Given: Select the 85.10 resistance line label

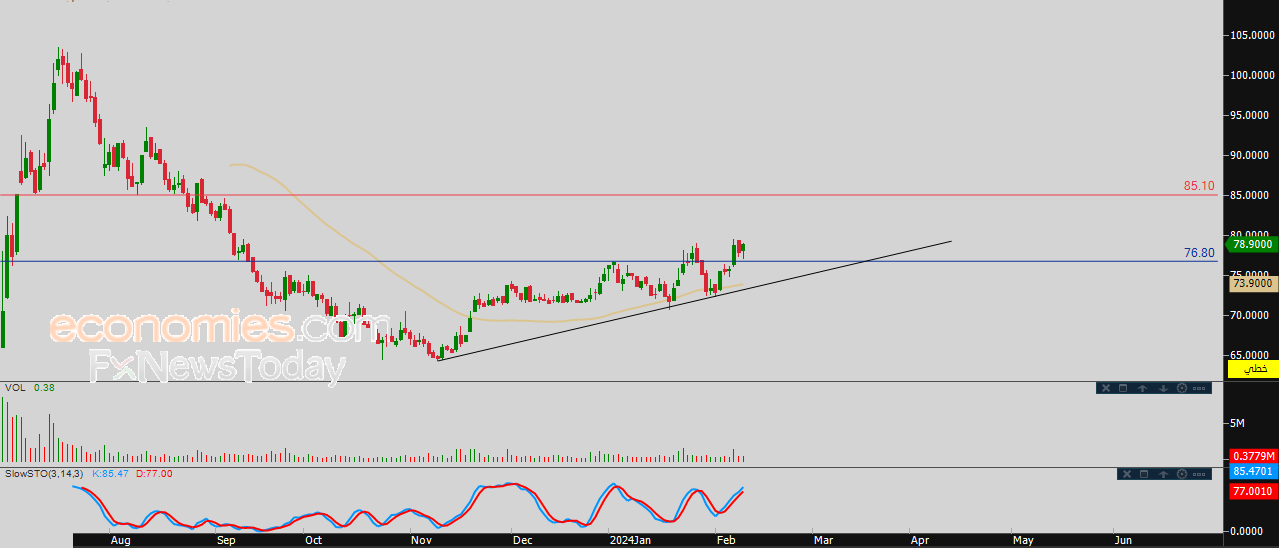Looking at the screenshot, I should [x=1198, y=186].
